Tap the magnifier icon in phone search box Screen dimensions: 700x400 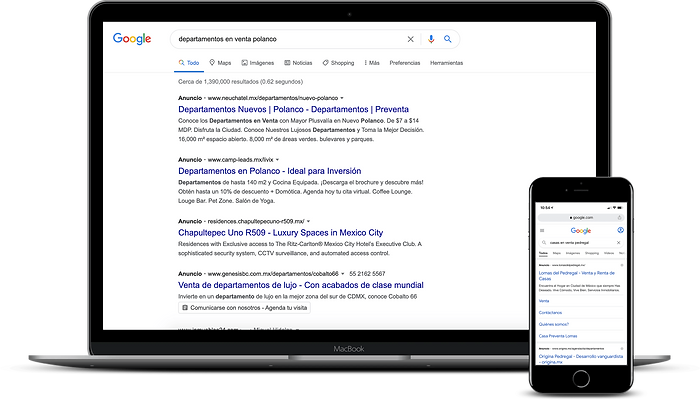click(x=544, y=242)
